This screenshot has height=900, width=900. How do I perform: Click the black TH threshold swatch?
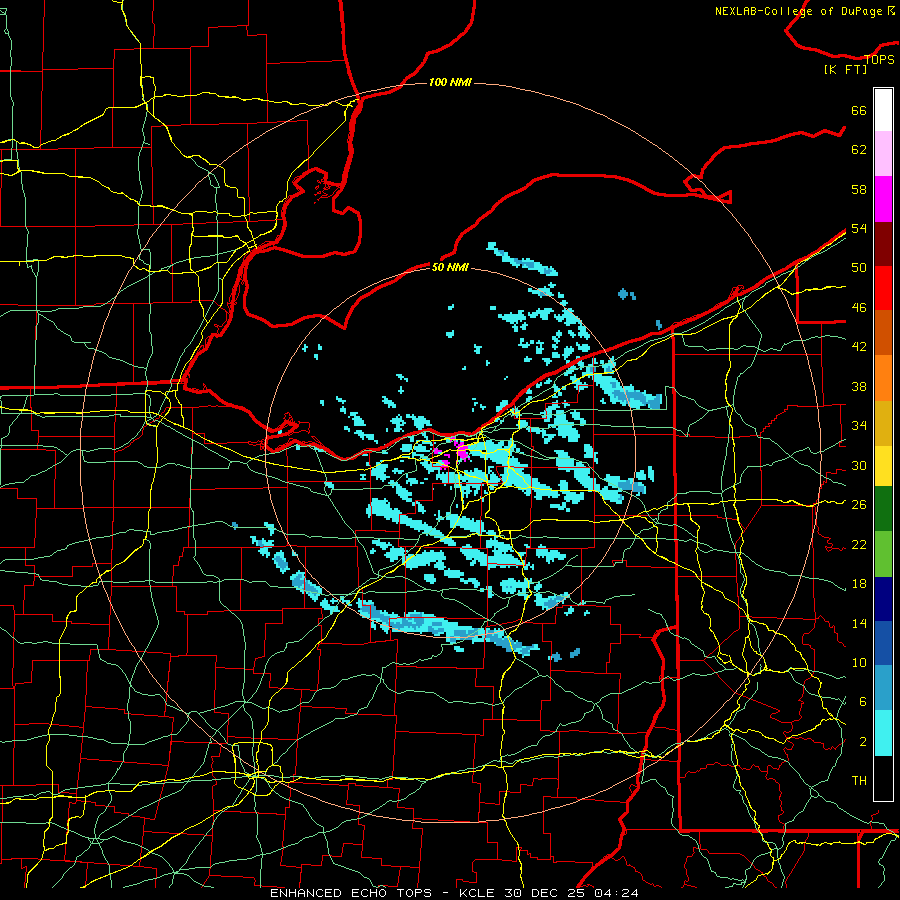(883, 778)
